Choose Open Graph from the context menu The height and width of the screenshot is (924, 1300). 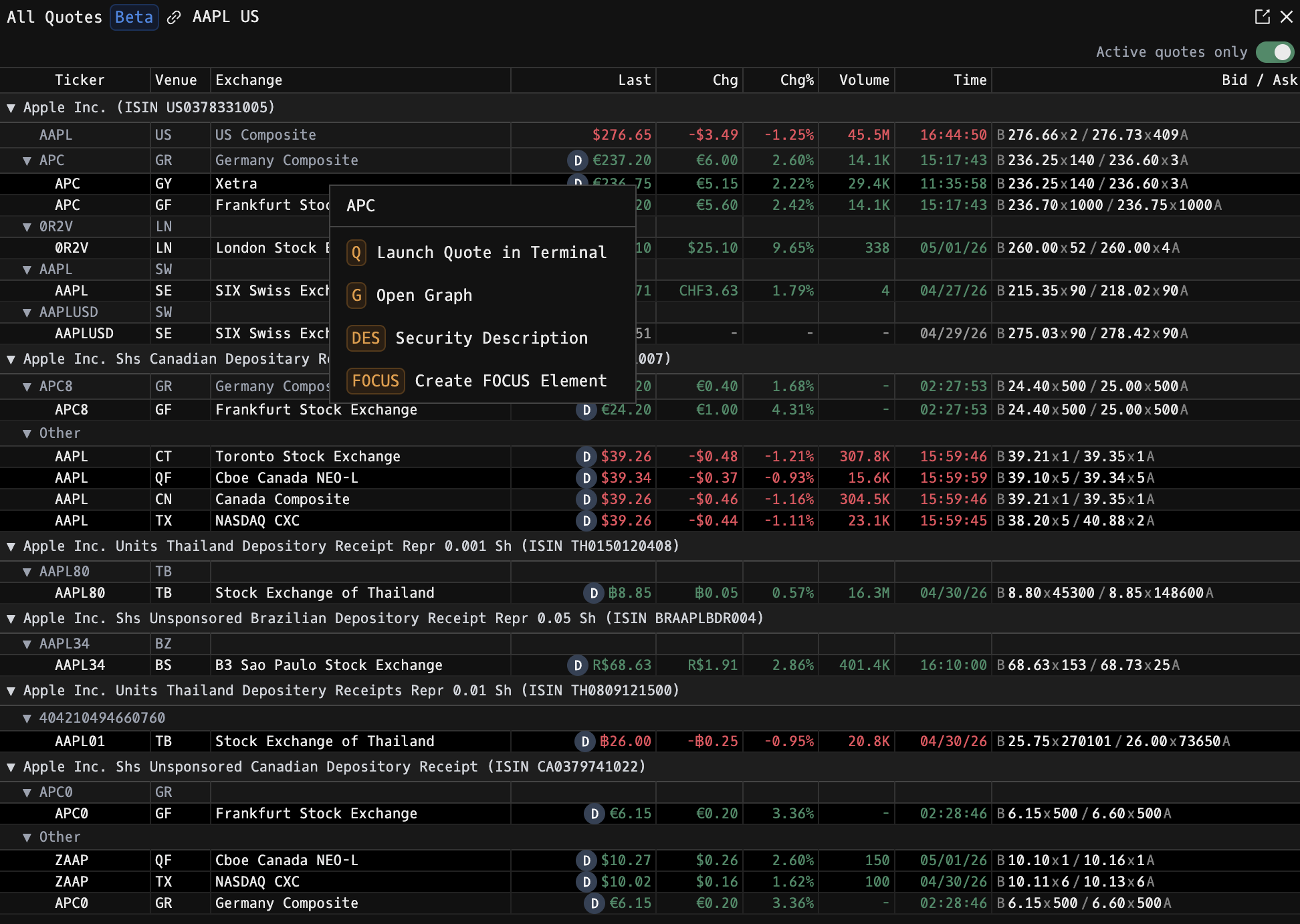coord(483,296)
